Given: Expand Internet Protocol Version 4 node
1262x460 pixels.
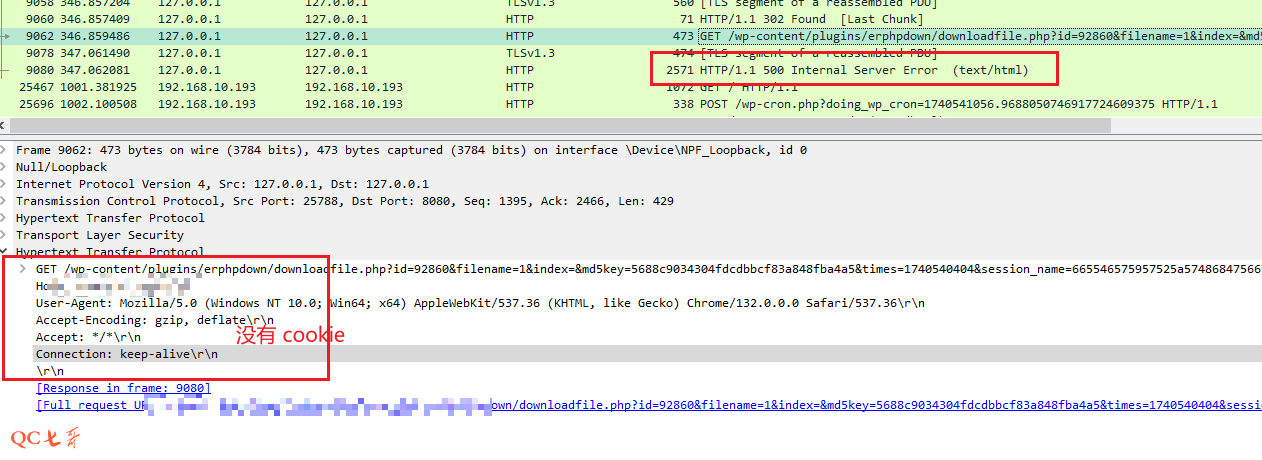Looking at the screenshot, I should pyautogui.click(x=6, y=184).
